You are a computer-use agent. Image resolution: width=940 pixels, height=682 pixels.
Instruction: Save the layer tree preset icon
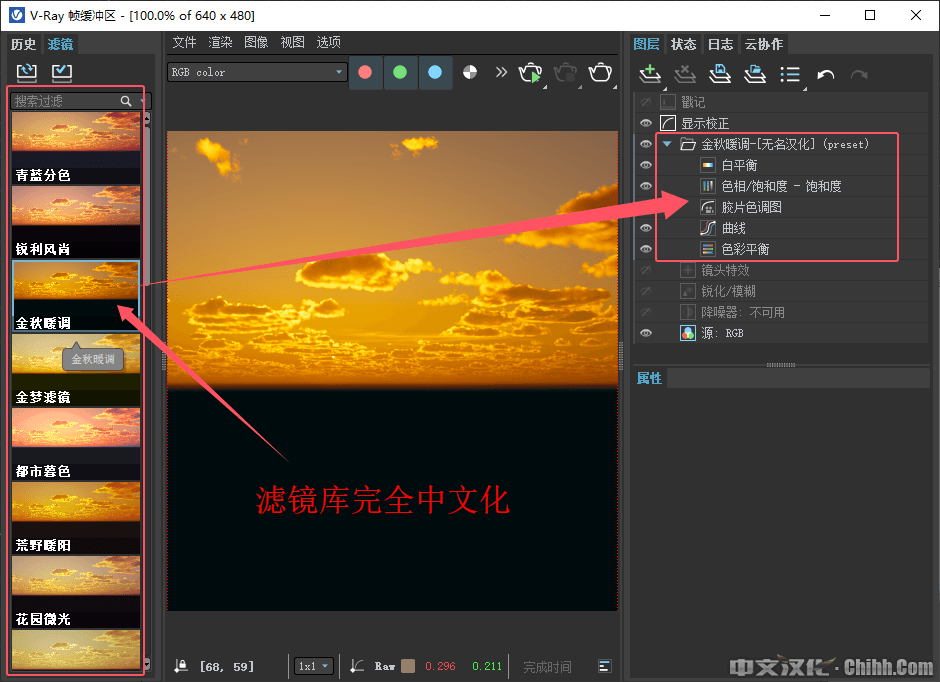[x=721, y=74]
